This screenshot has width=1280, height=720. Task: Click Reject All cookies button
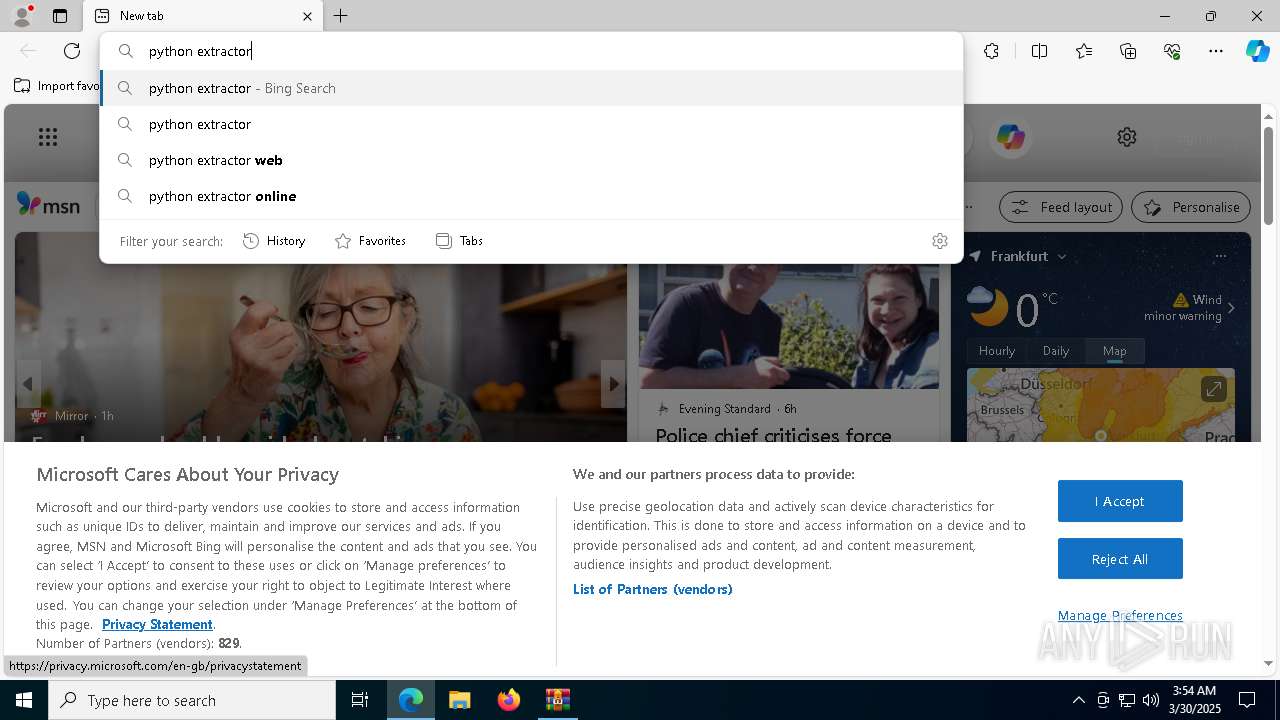pyautogui.click(x=1120, y=559)
